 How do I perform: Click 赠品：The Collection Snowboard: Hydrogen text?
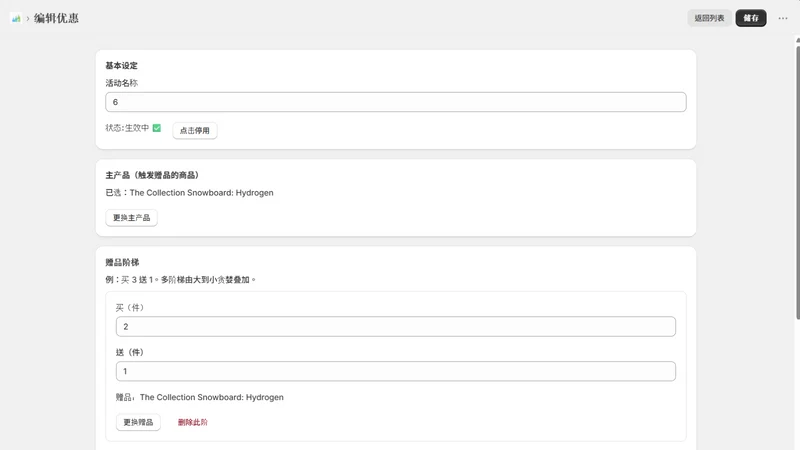tap(199, 397)
